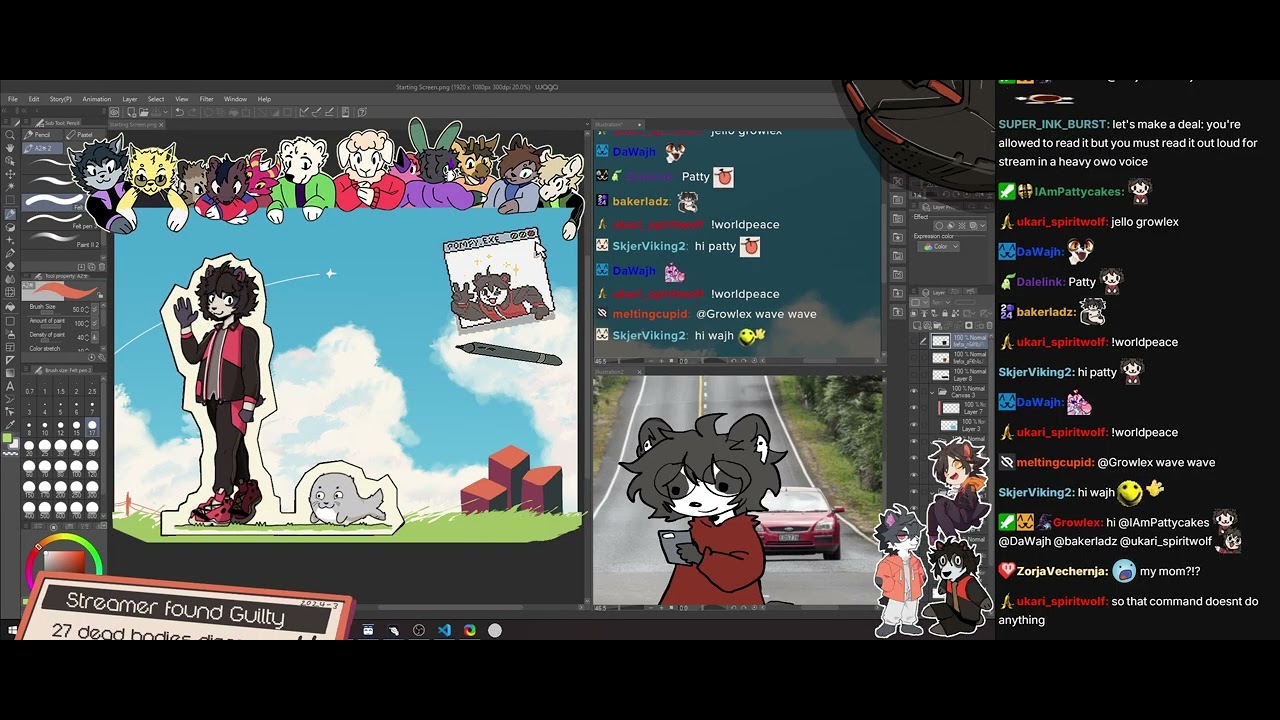
Task: Select the Zoom magnifier tool
Action: point(10,134)
